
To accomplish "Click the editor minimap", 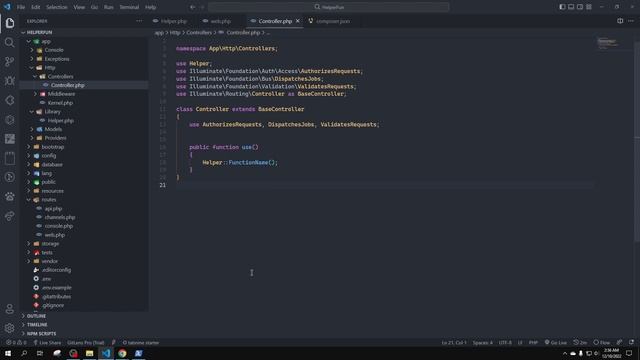I will (x=609, y=43).
